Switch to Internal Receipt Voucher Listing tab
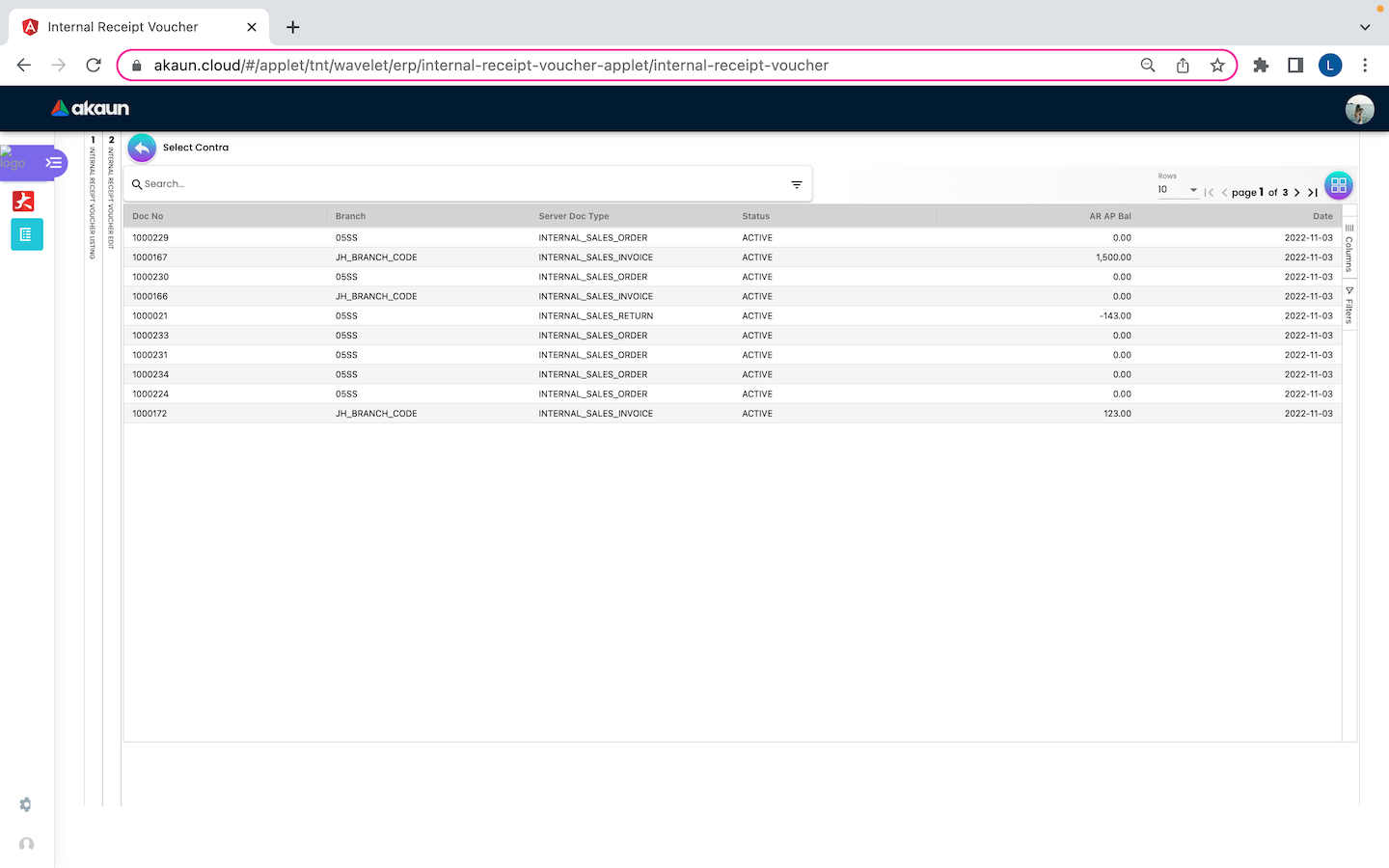Screen dimensions: 1389x868 (93, 198)
